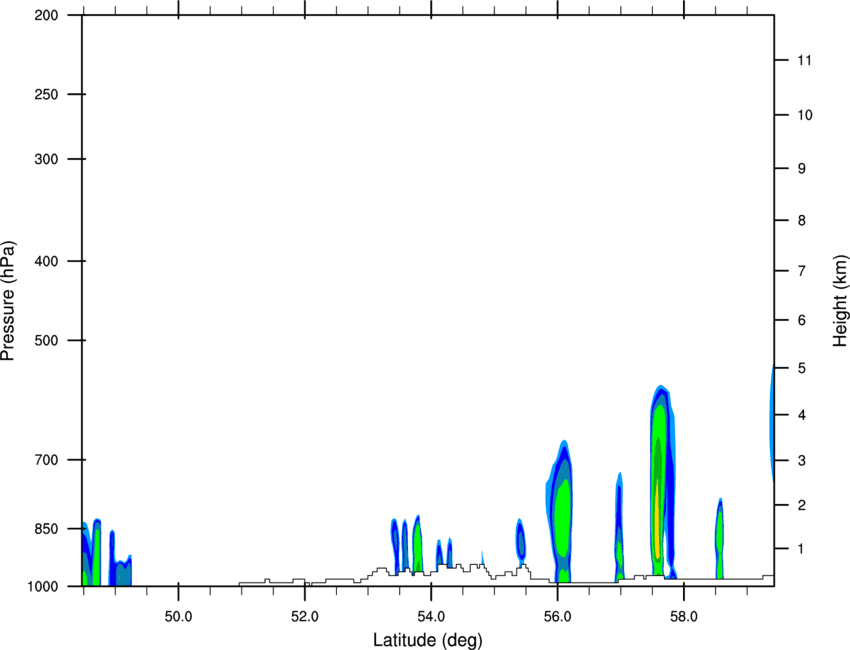850x650 pixels.
Task: Select the 850 pressure tick label
Action: pos(46,529)
